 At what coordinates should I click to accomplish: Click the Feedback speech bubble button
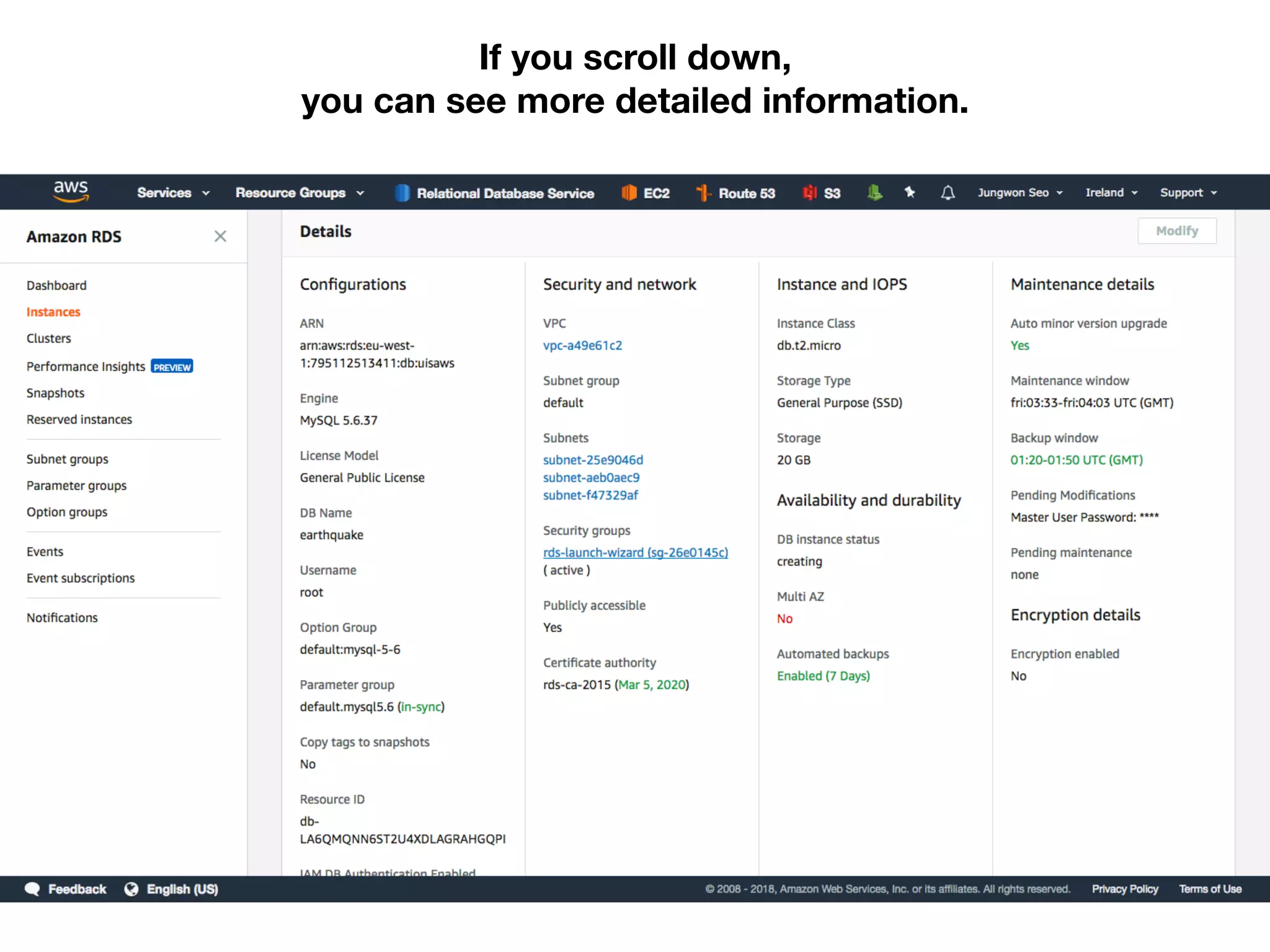(x=66, y=889)
